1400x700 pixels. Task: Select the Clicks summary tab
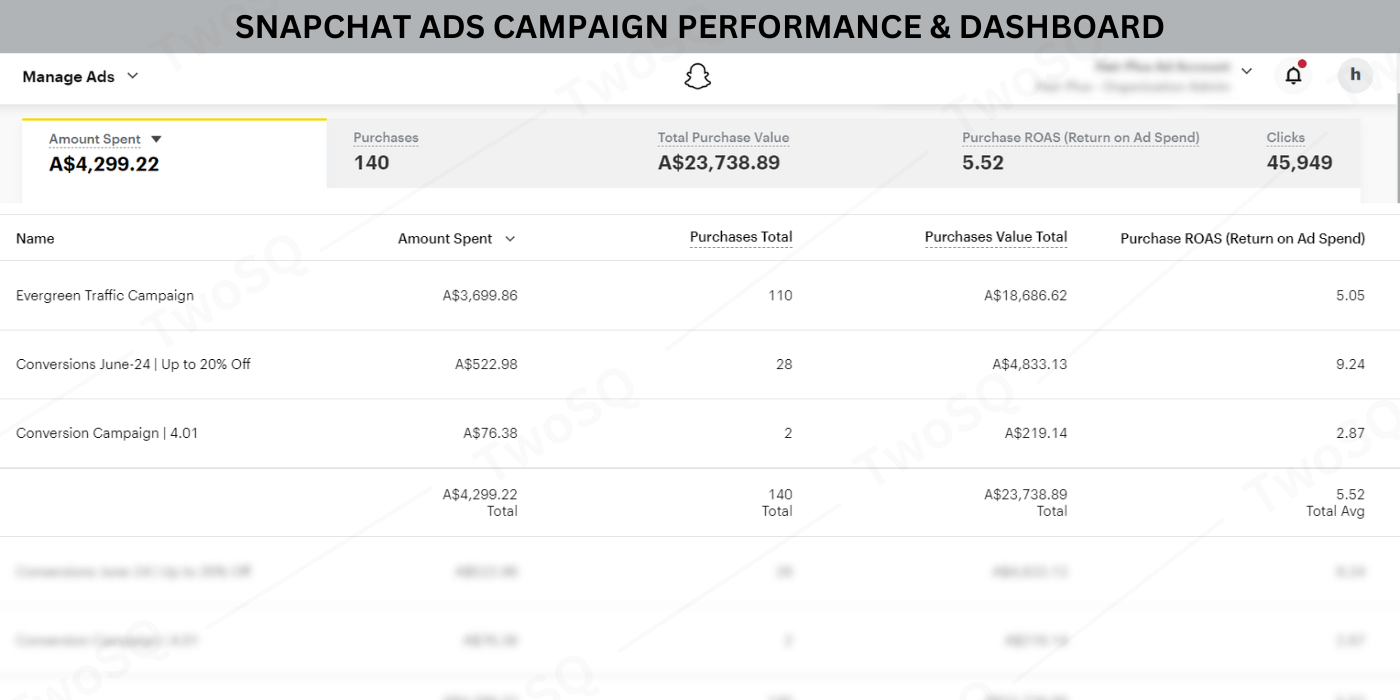1299,152
